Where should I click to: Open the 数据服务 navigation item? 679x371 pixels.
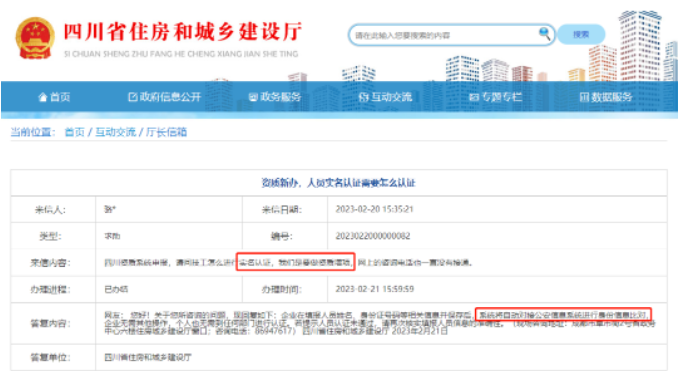pos(606,97)
